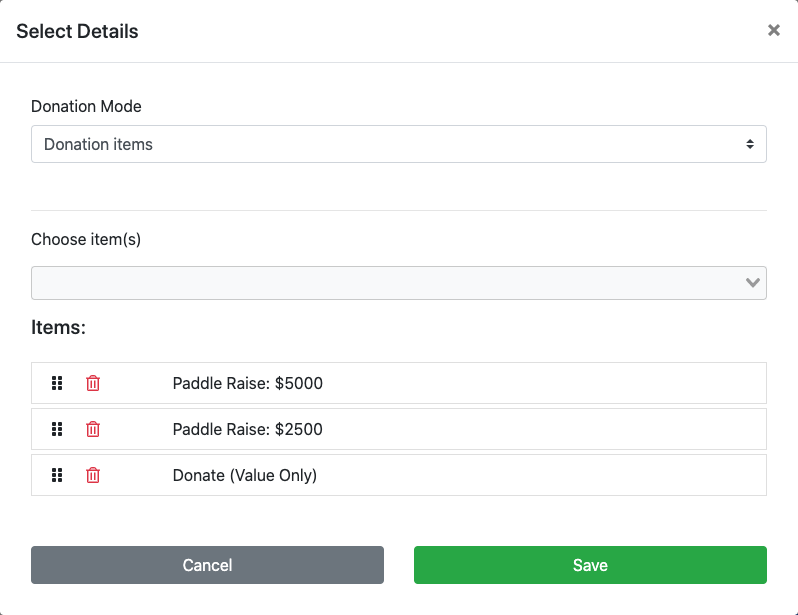Click the drag handle for Paddle Raise: $2500
The height and width of the screenshot is (615, 798).
(57, 429)
